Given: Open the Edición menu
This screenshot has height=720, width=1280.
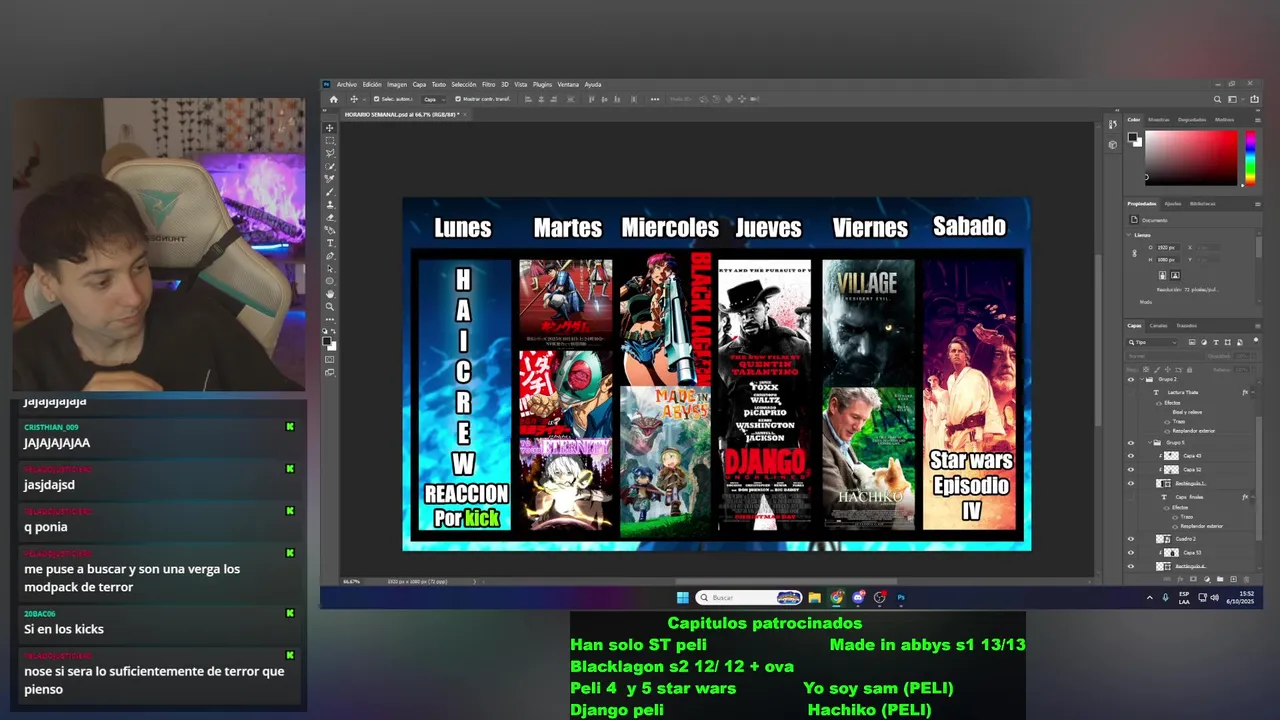Looking at the screenshot, I should (x=372, y=84).
